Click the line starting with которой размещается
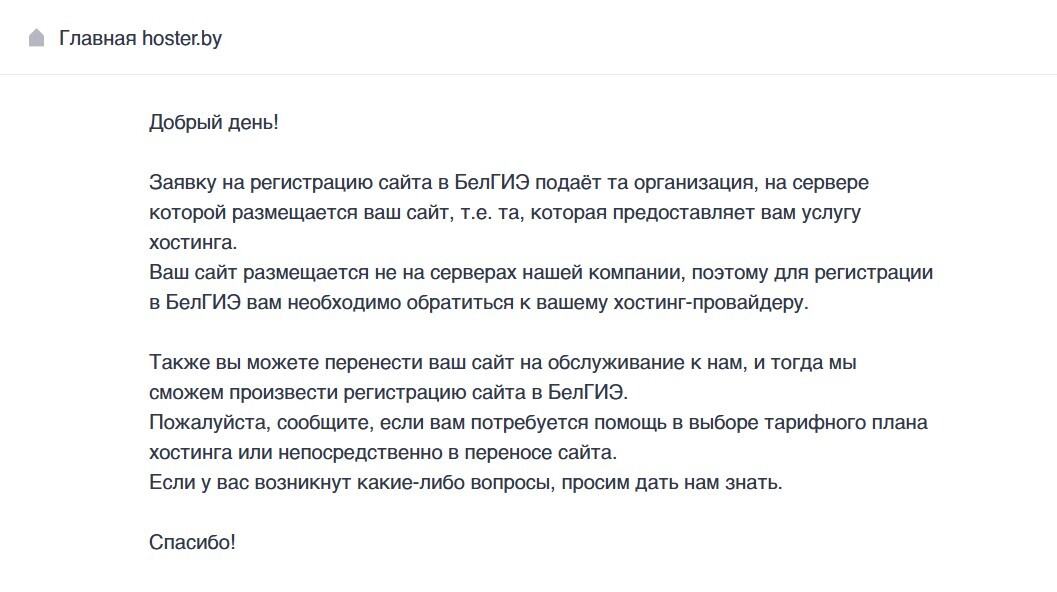 [505, 212]
